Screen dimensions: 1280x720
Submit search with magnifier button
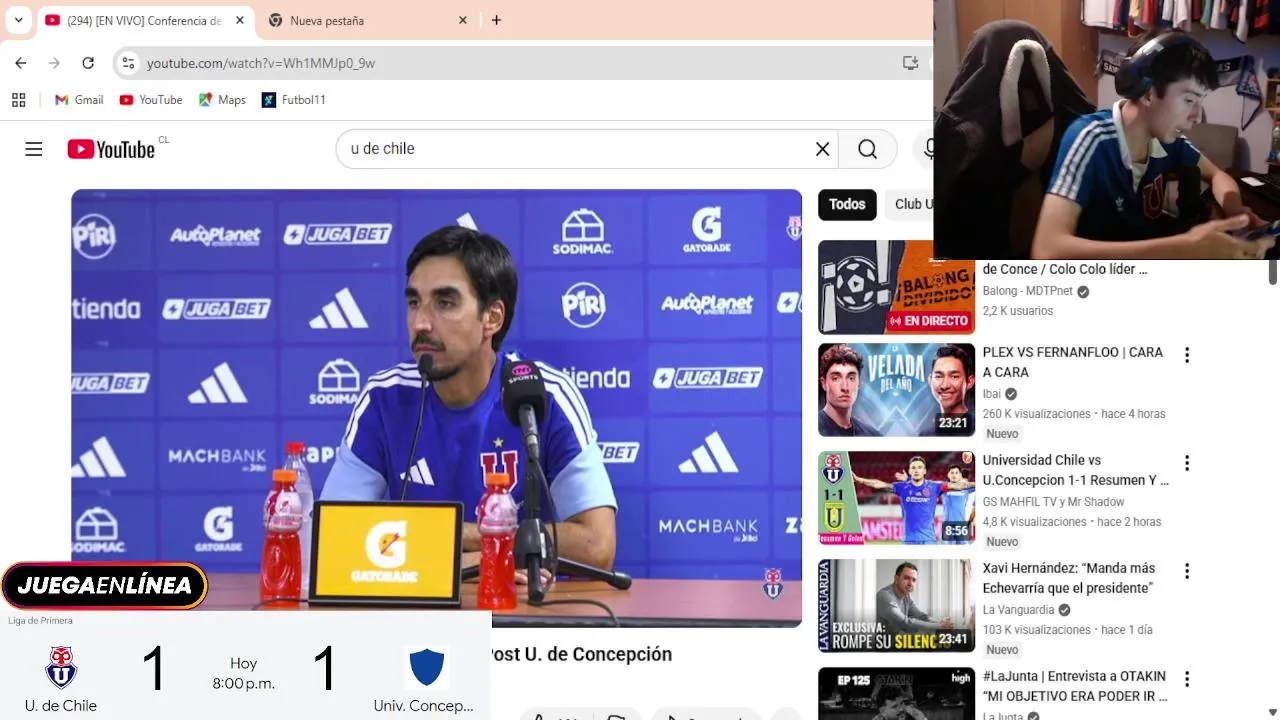[867, 149]
